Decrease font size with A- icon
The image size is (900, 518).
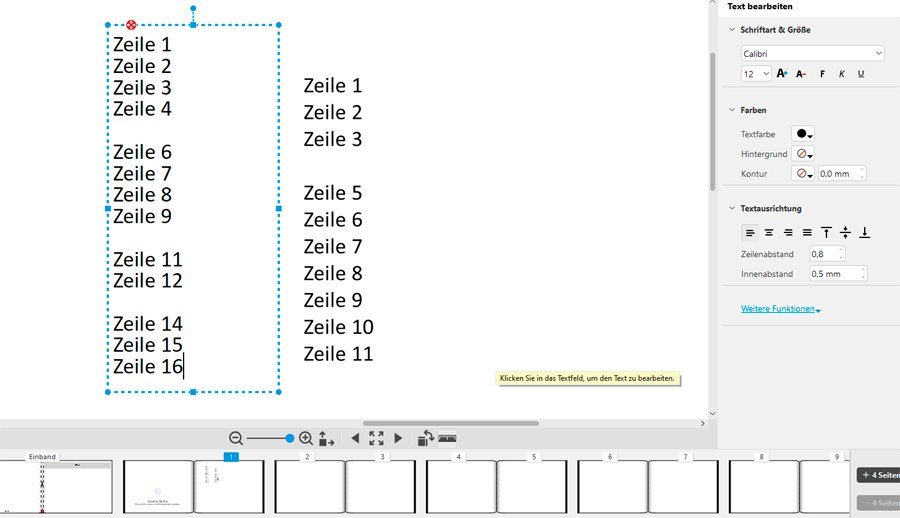[802, 74]
